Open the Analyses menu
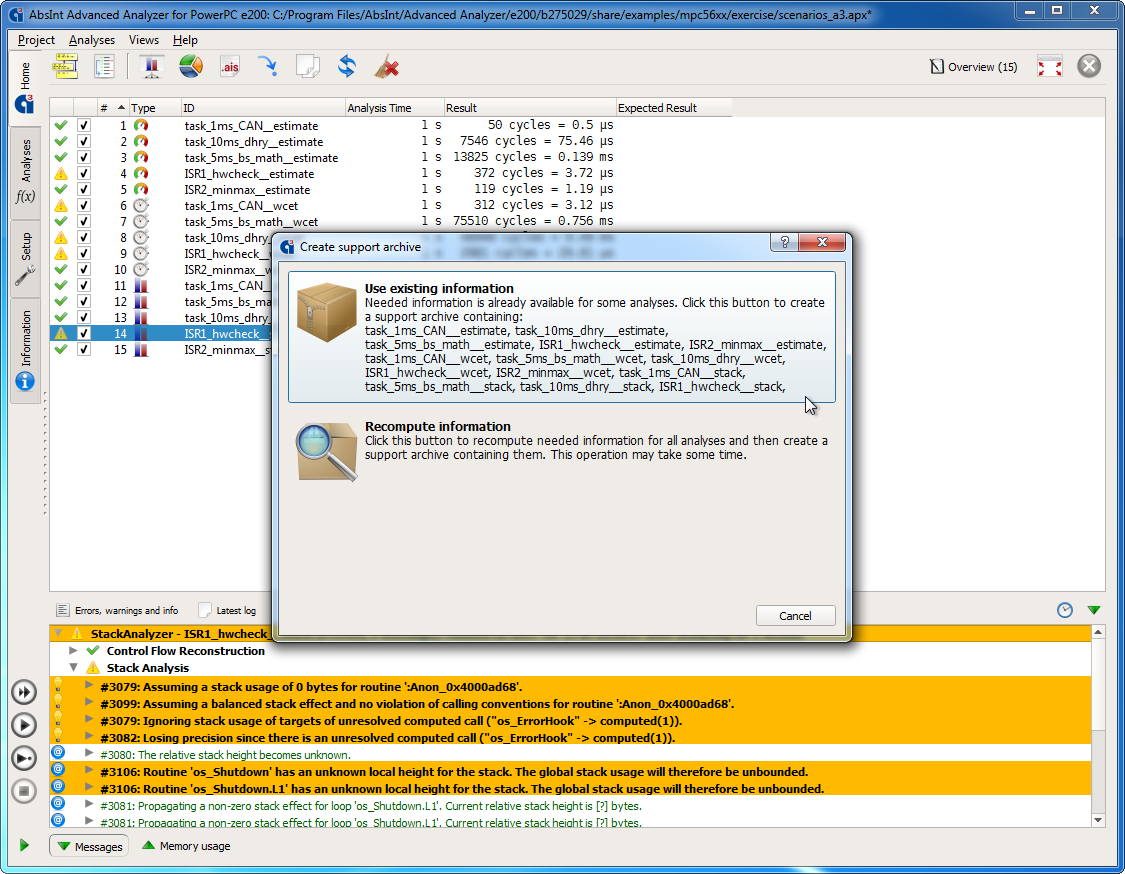The image size is (1125, 874). pyautogui.click(x=92, y=39)
